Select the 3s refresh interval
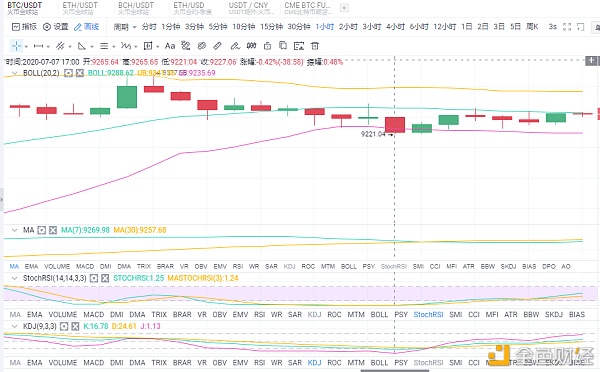This screenshot has height=372, width=600. (552, 27)
